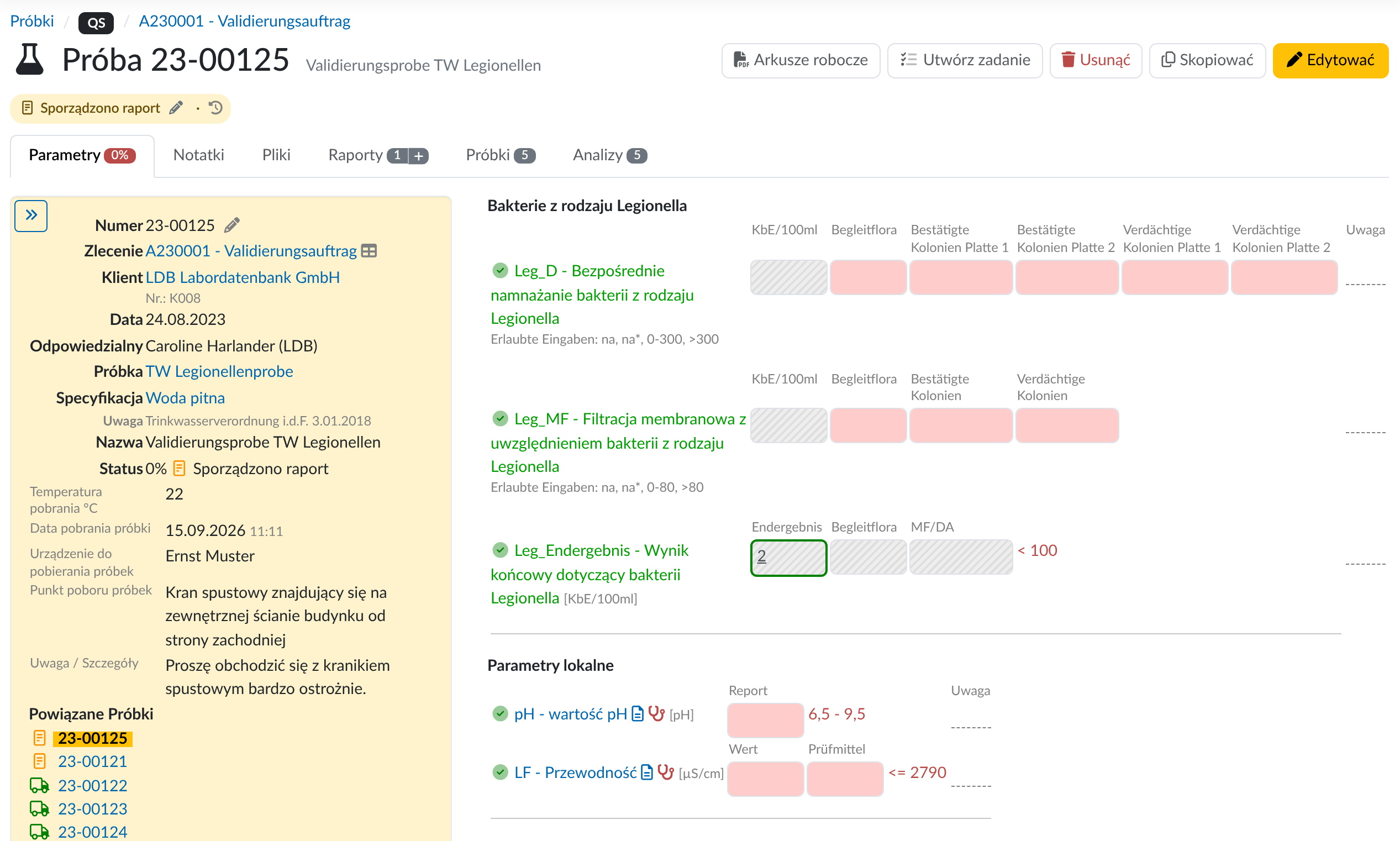Click green check icon beside Leg_MF
The width and height of the screenshot is (1400, 841).
pos(499,419)
